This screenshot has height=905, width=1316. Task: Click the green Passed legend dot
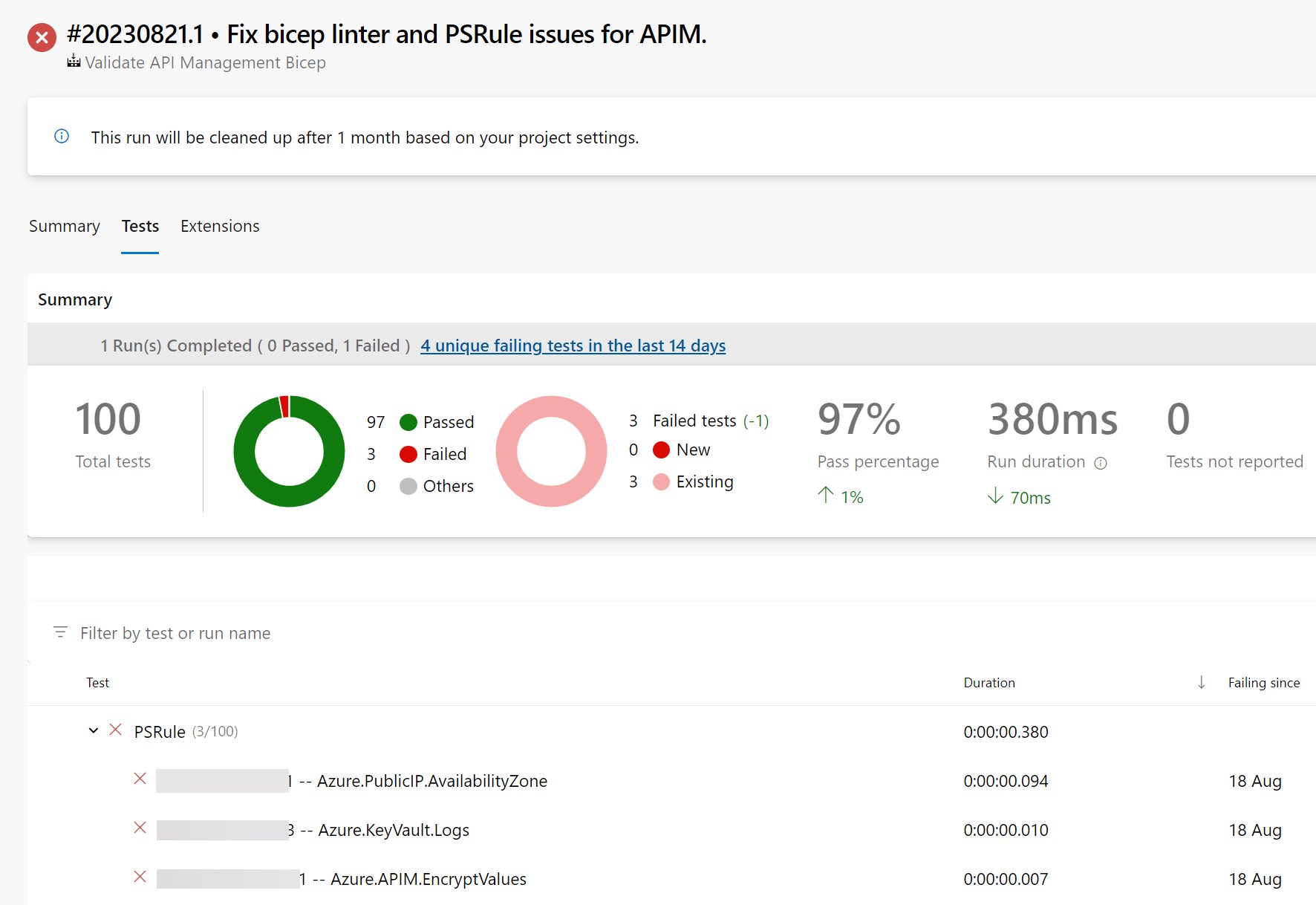pos(408,422)
